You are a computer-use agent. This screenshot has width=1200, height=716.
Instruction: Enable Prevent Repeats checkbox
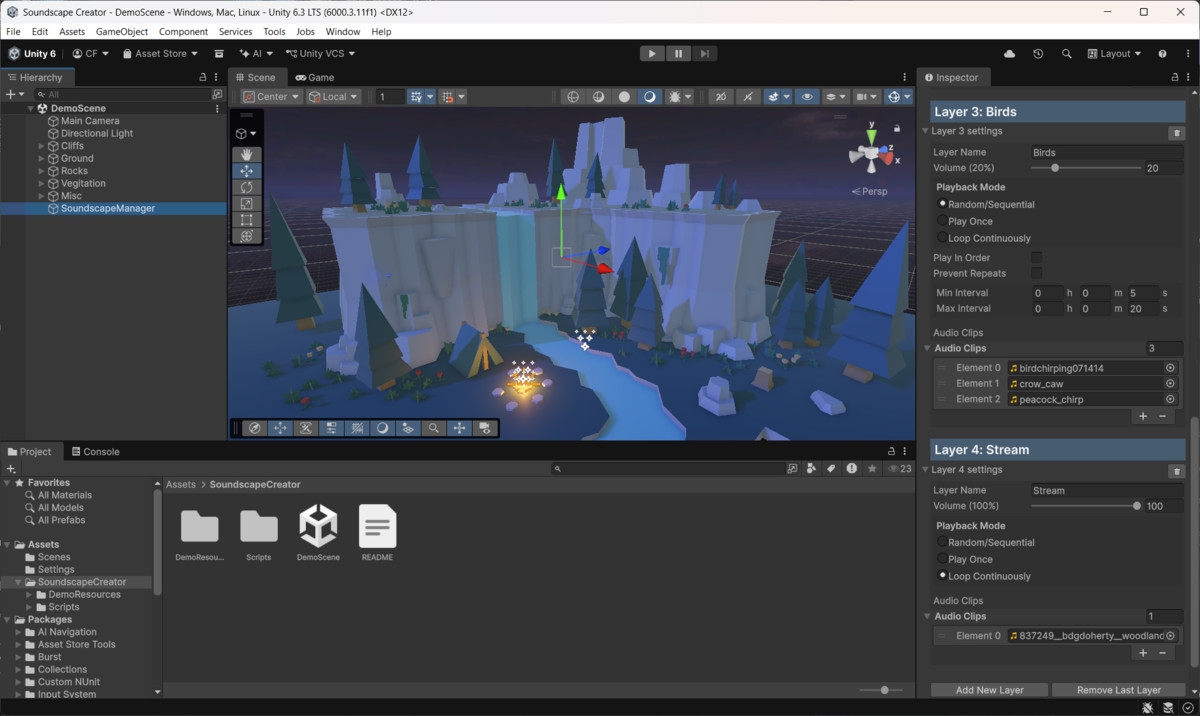click(1036, 273)
